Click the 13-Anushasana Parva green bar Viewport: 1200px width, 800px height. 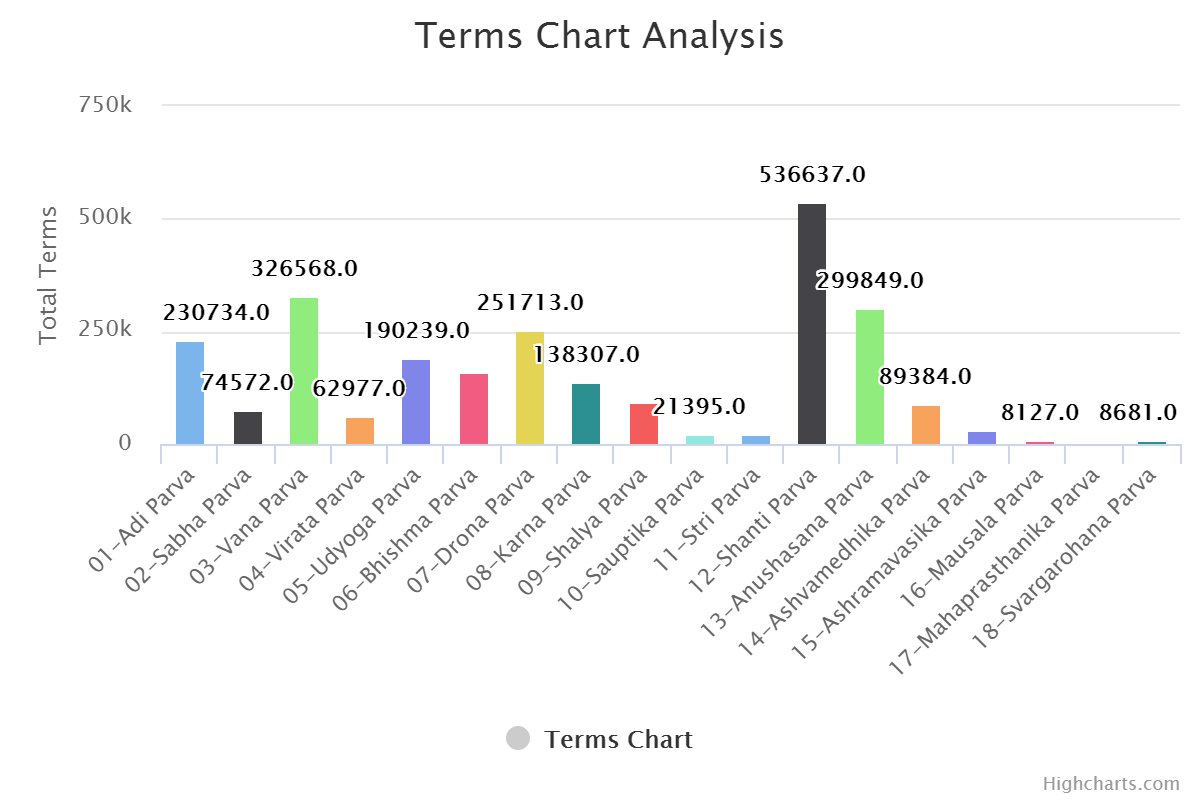coord(870,377)
